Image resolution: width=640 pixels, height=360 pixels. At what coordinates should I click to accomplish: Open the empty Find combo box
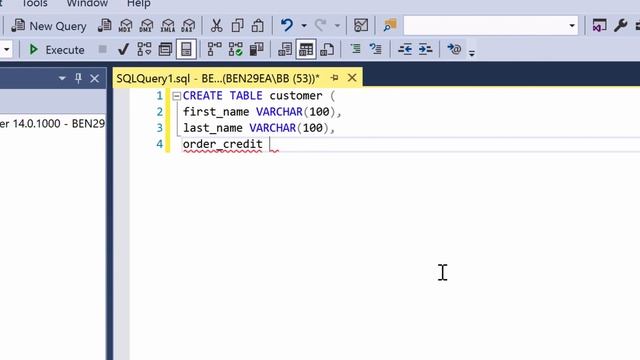(x=491, y=26)
